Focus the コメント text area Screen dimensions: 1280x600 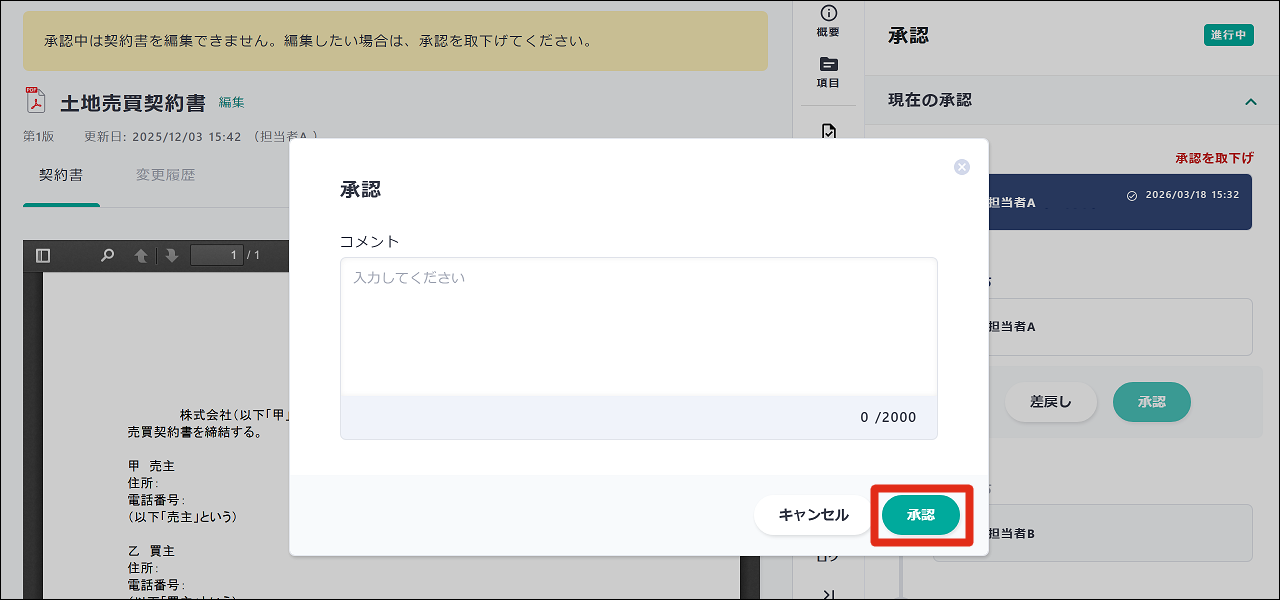(x=638, y=326)
